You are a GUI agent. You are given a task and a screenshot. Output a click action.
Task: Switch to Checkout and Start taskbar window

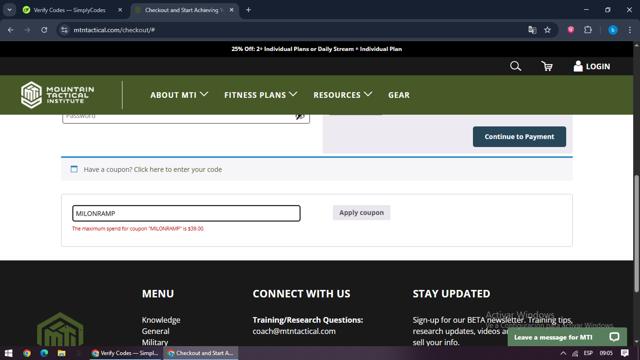pyautogui.click(x=201, y=353)
